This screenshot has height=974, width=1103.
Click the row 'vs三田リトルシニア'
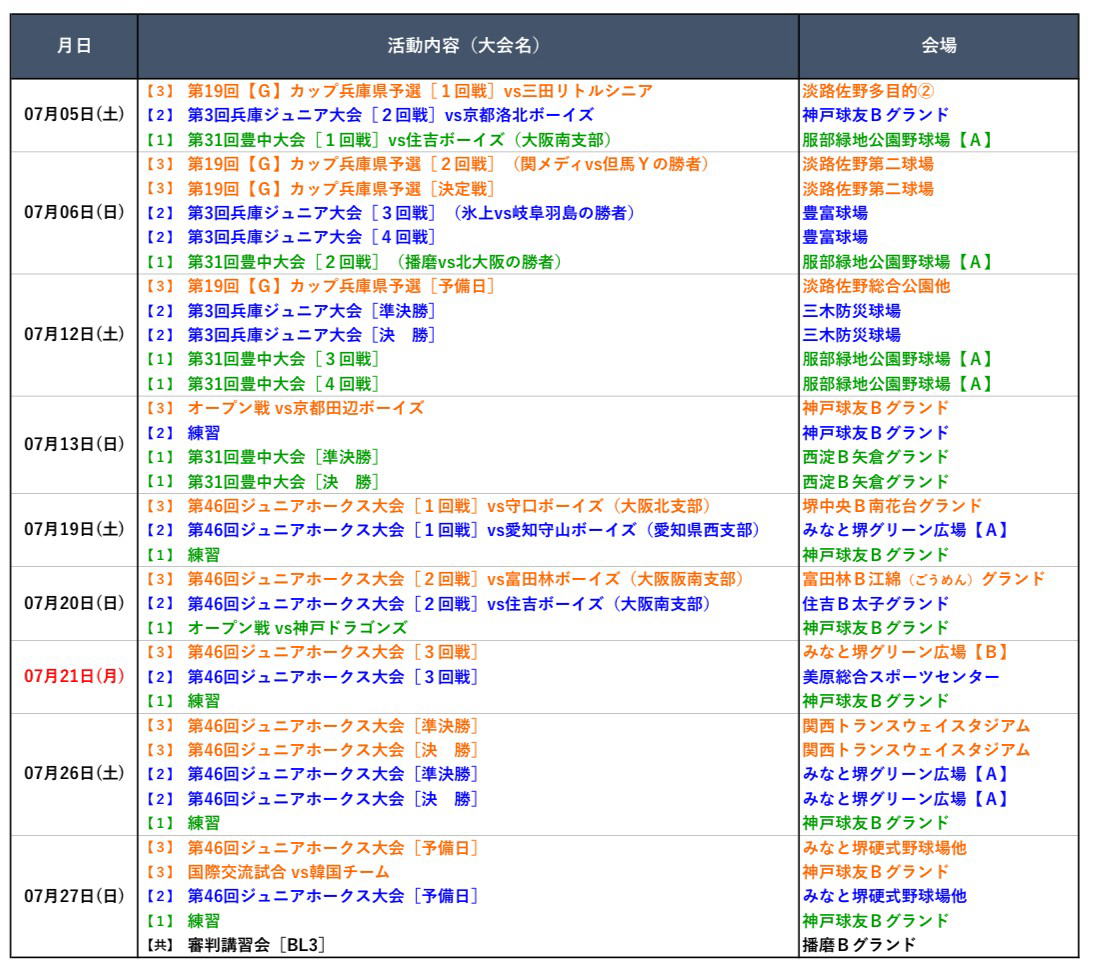tap(399, 91)
